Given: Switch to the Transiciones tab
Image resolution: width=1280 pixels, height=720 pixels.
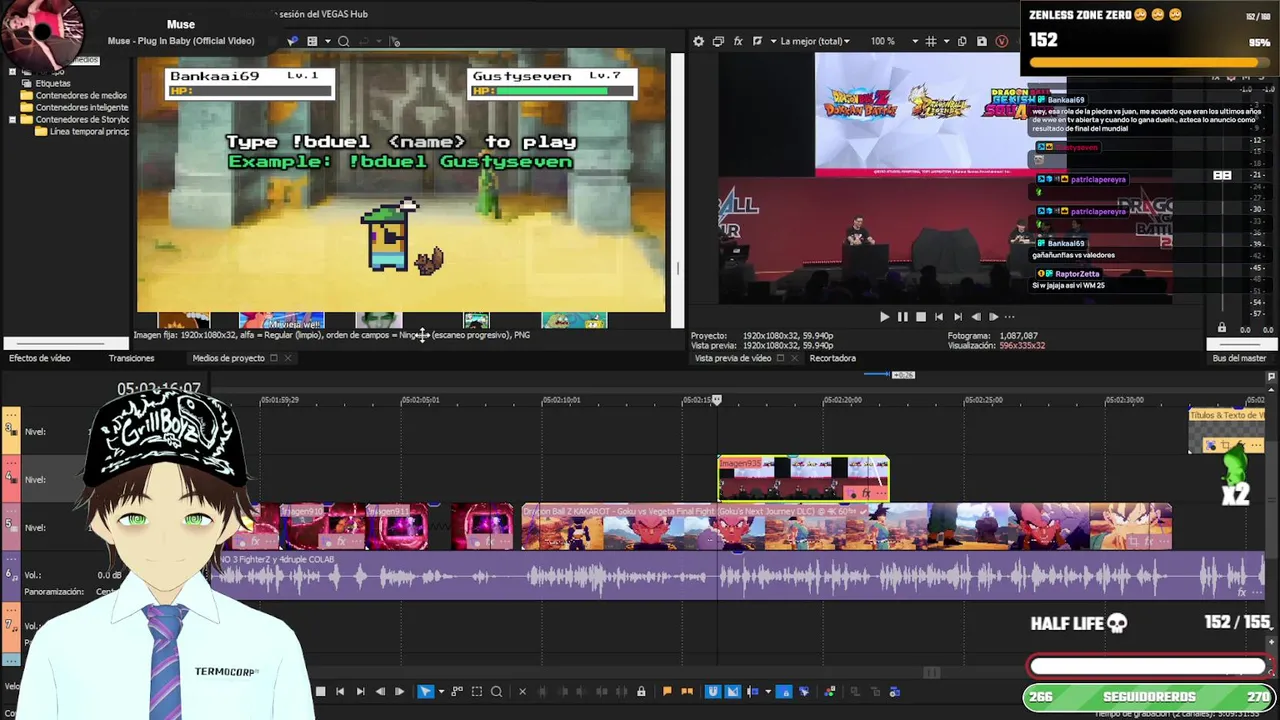Looking at the screenshot, I should point(131,358).
